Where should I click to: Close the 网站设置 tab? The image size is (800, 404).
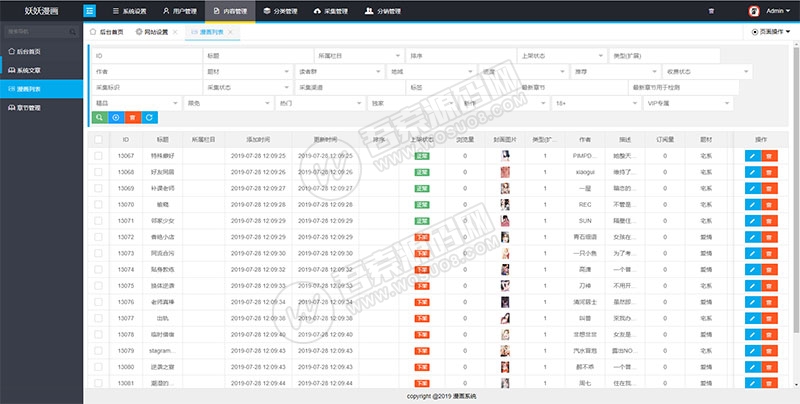tap(176, 32)
